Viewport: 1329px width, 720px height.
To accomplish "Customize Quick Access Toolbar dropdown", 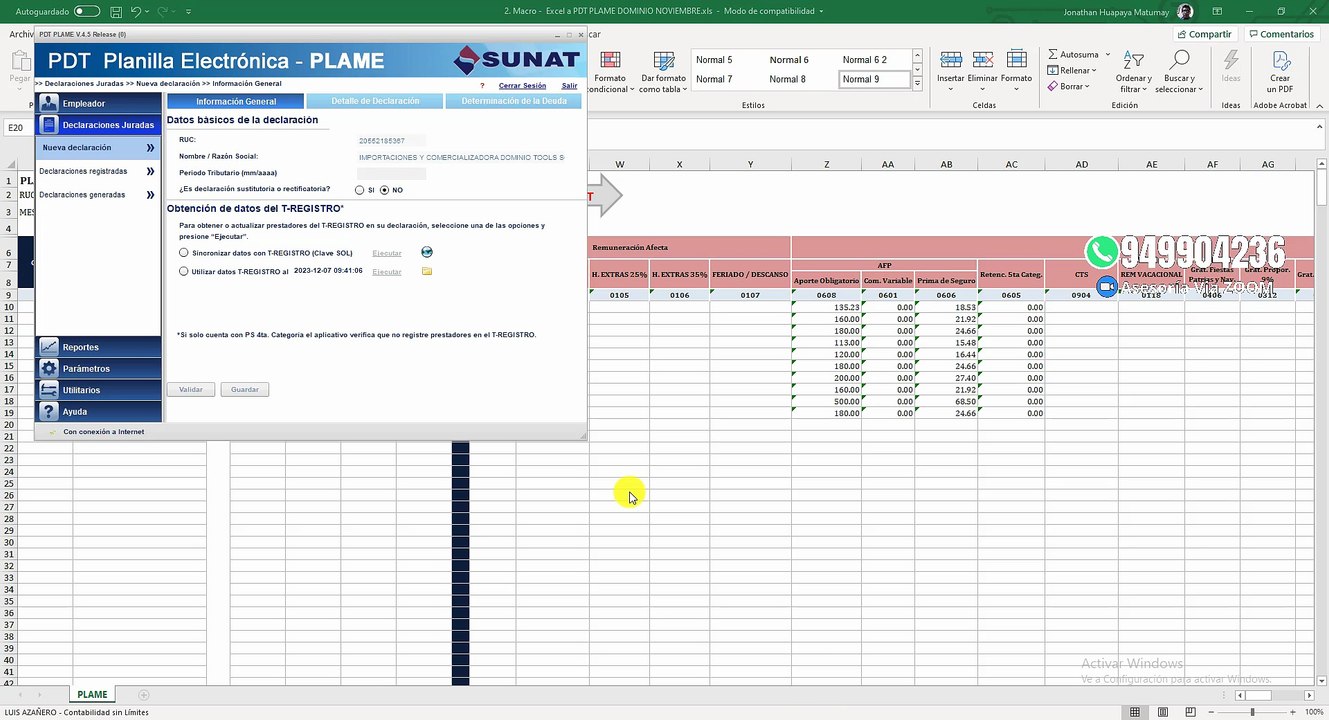I will click(188, 11).
